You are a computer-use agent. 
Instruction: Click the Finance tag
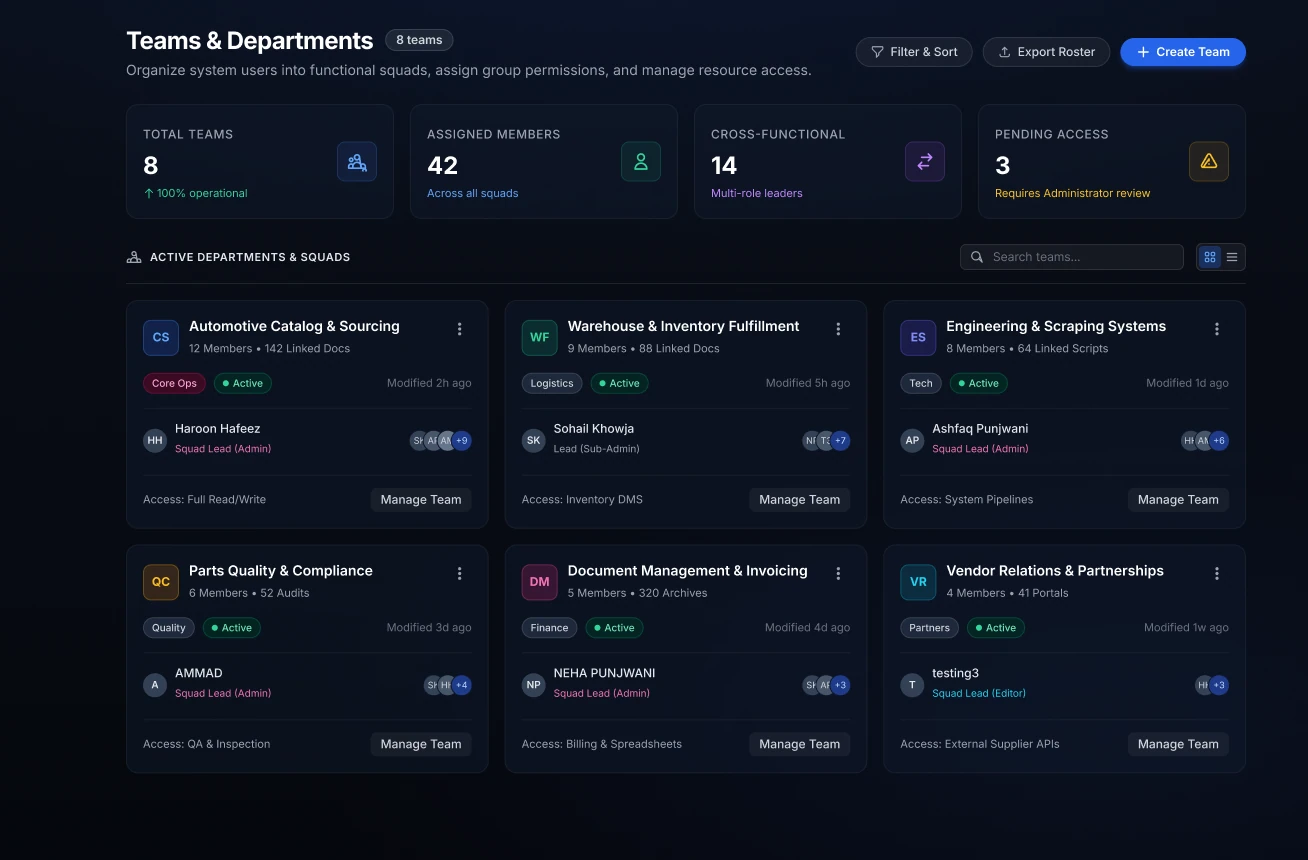pyautogui.click(x=549, y=628)
